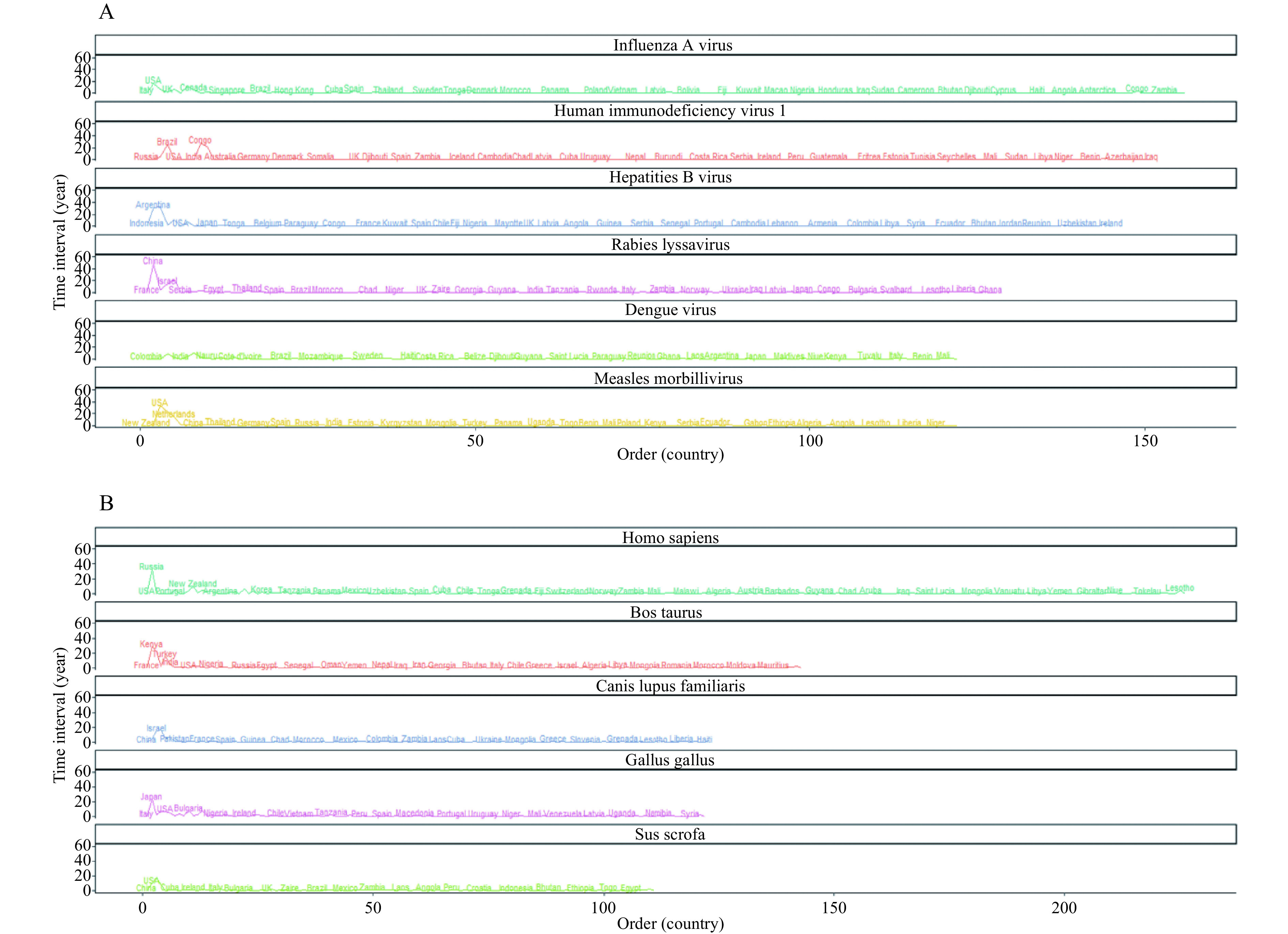The image size is (1288, 934).
Task: Click the 'Canis lupus familiaris' facet title
Action: tap(670, 686)
